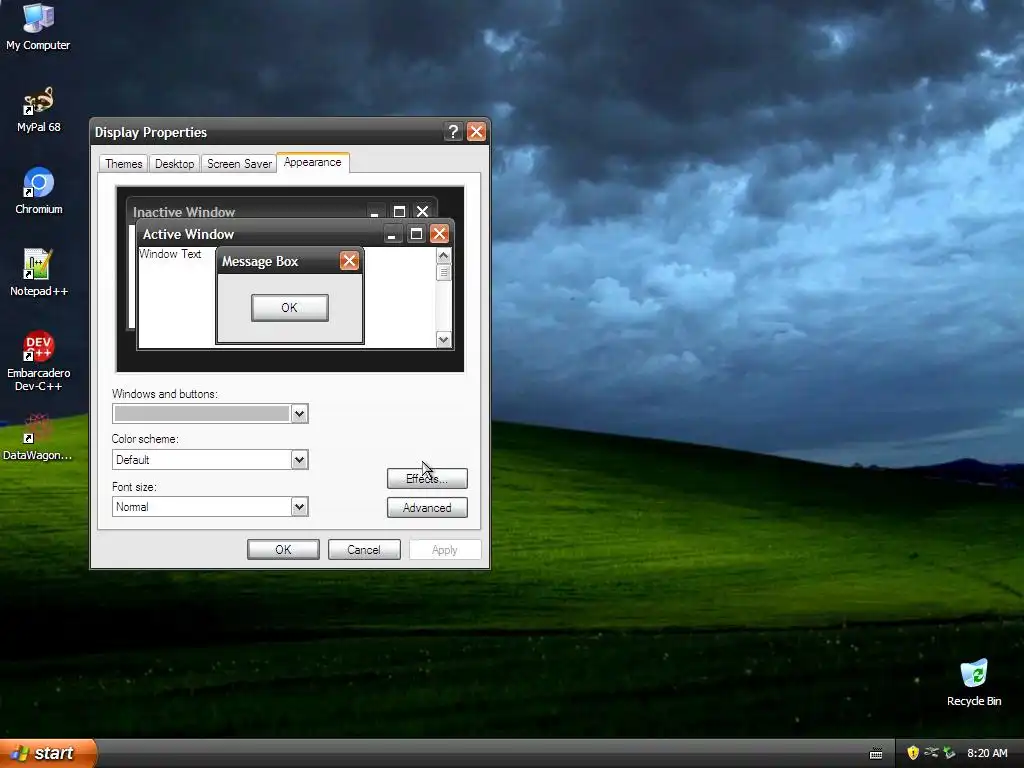Click the 'Color scheme:' label

(145, 439)
